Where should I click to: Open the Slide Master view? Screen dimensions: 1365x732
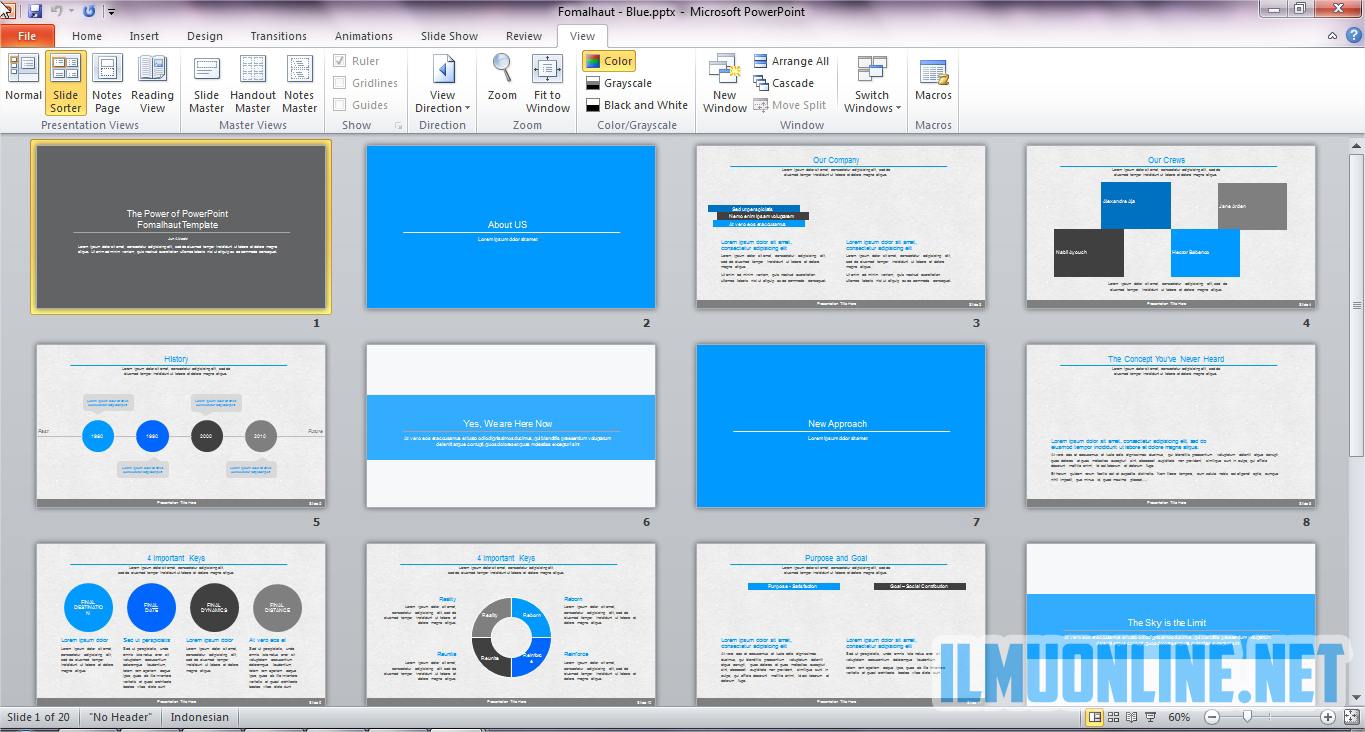pos(206,84)
